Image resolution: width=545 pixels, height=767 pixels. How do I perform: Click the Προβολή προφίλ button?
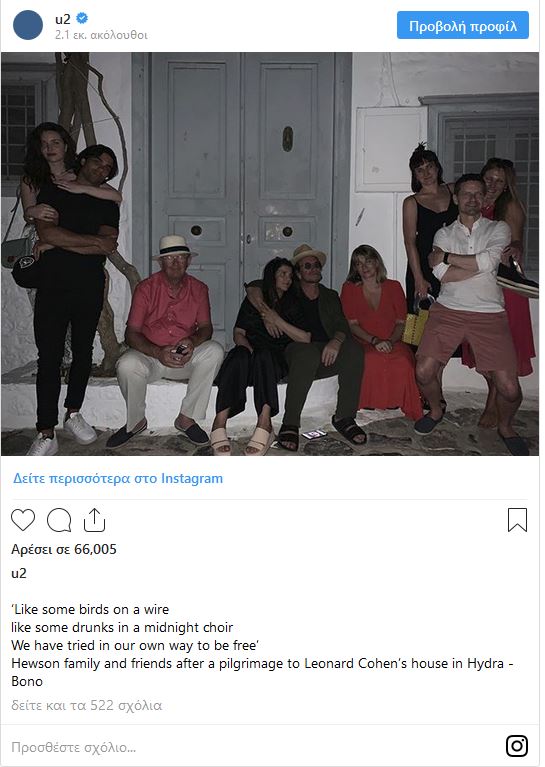pos(463,25)
